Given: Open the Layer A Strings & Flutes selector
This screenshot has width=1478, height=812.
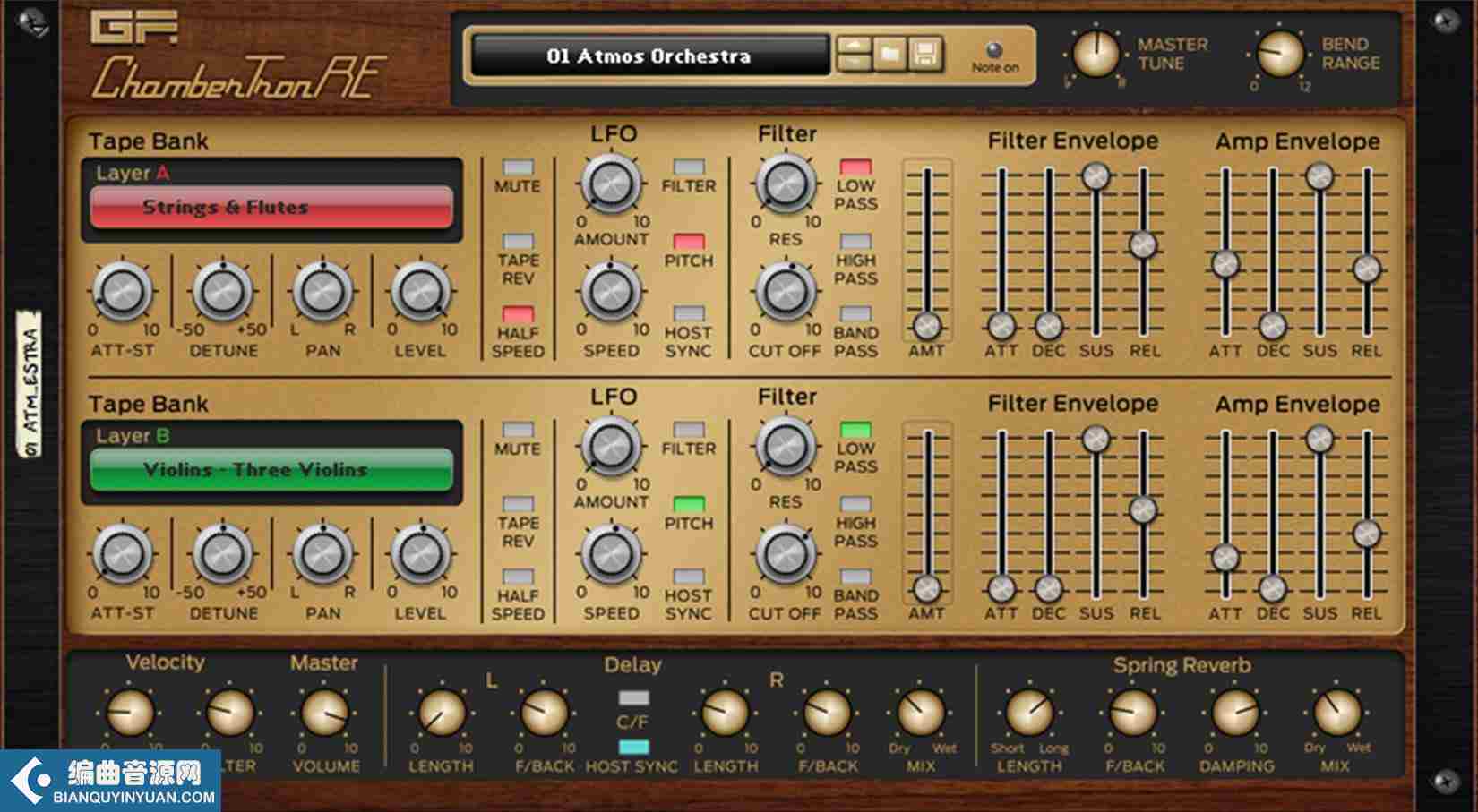Looking at the screenshot, I should pos(271,208).
